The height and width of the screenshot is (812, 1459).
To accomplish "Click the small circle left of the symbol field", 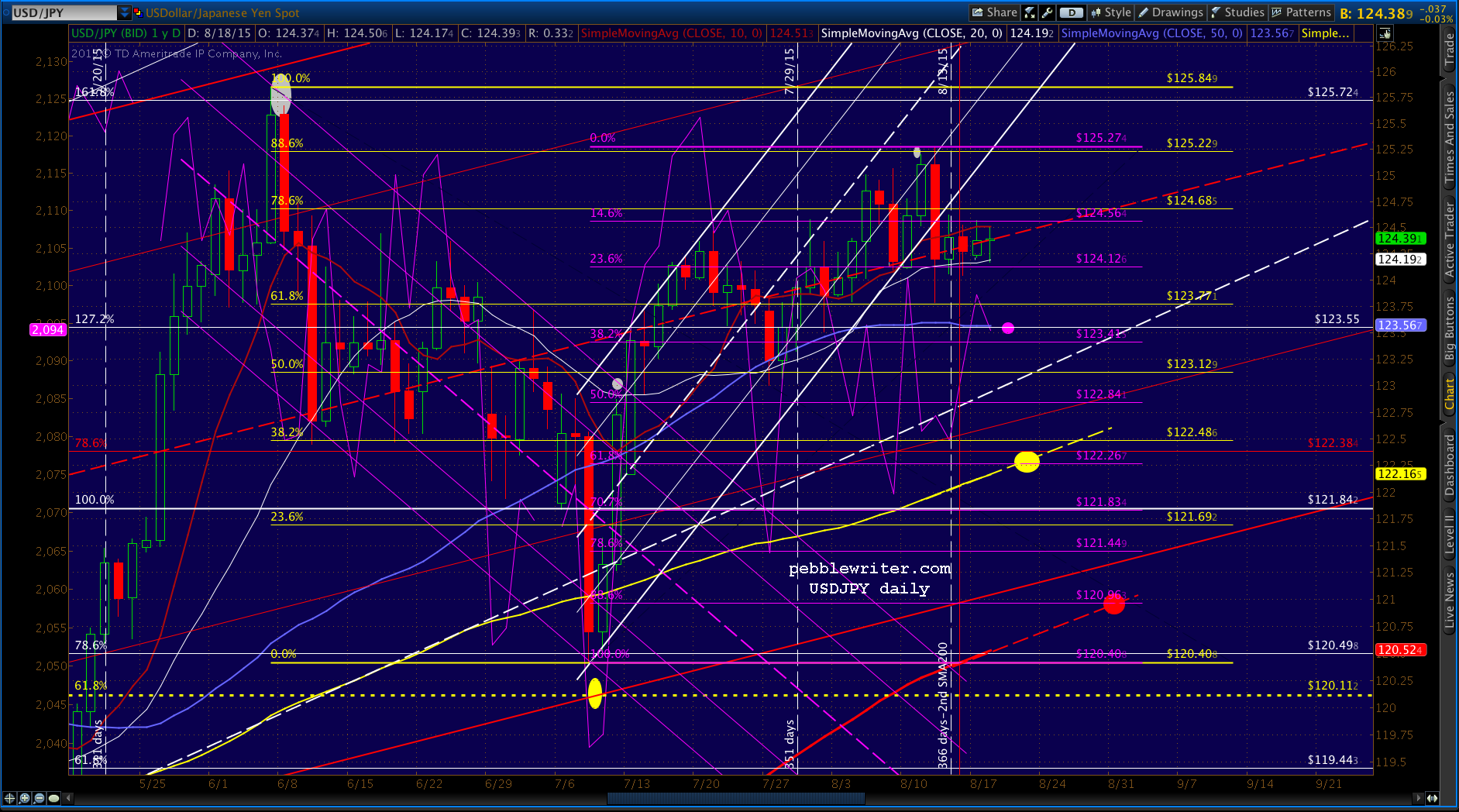I will pyautogui.click(x=6, y=12).
